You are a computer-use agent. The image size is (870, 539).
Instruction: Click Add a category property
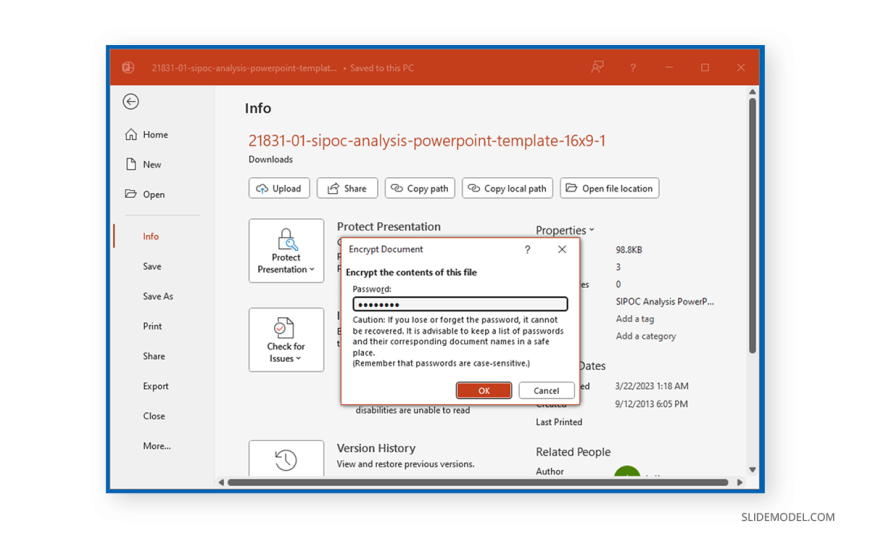(646, 336)
